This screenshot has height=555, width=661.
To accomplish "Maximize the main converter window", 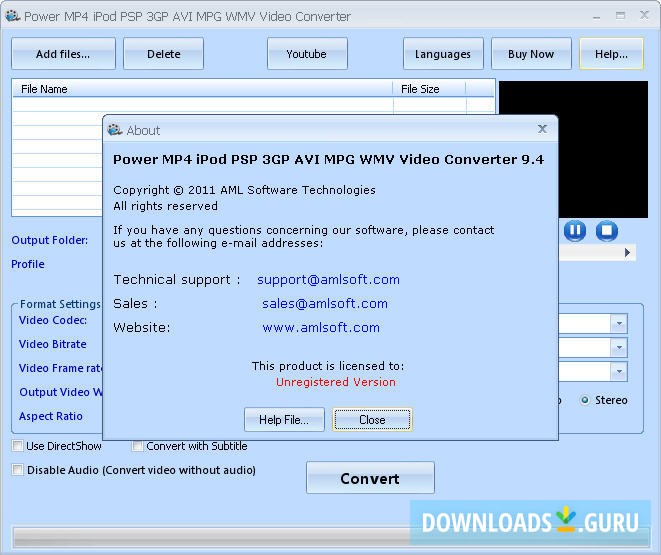I will (x=620, y=16).
